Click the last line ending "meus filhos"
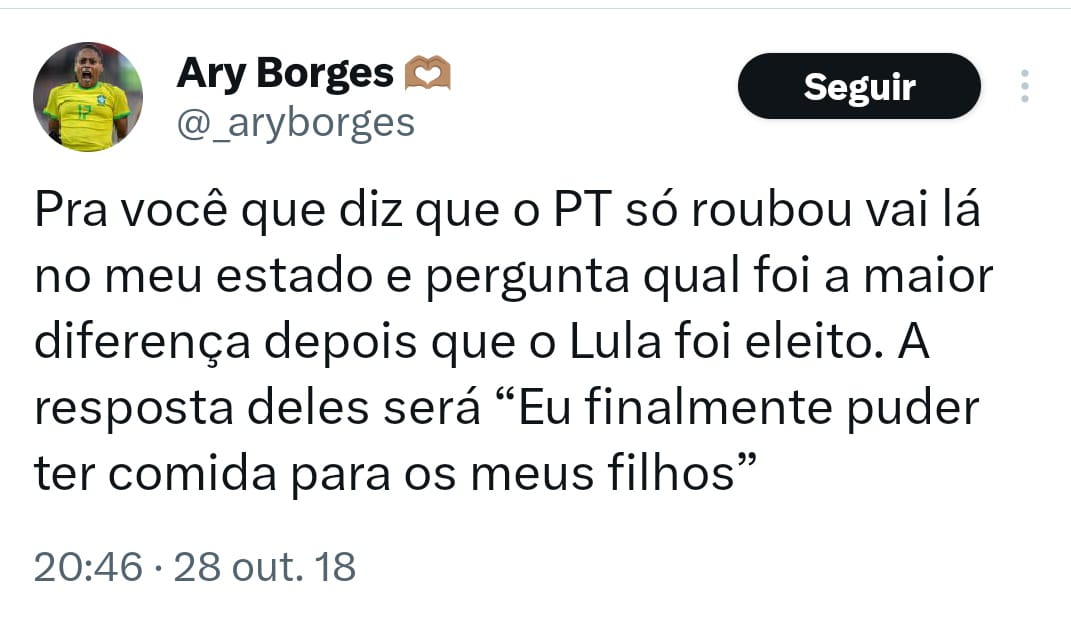Screen dimensions: 1071x624 [x=395, y=473]
